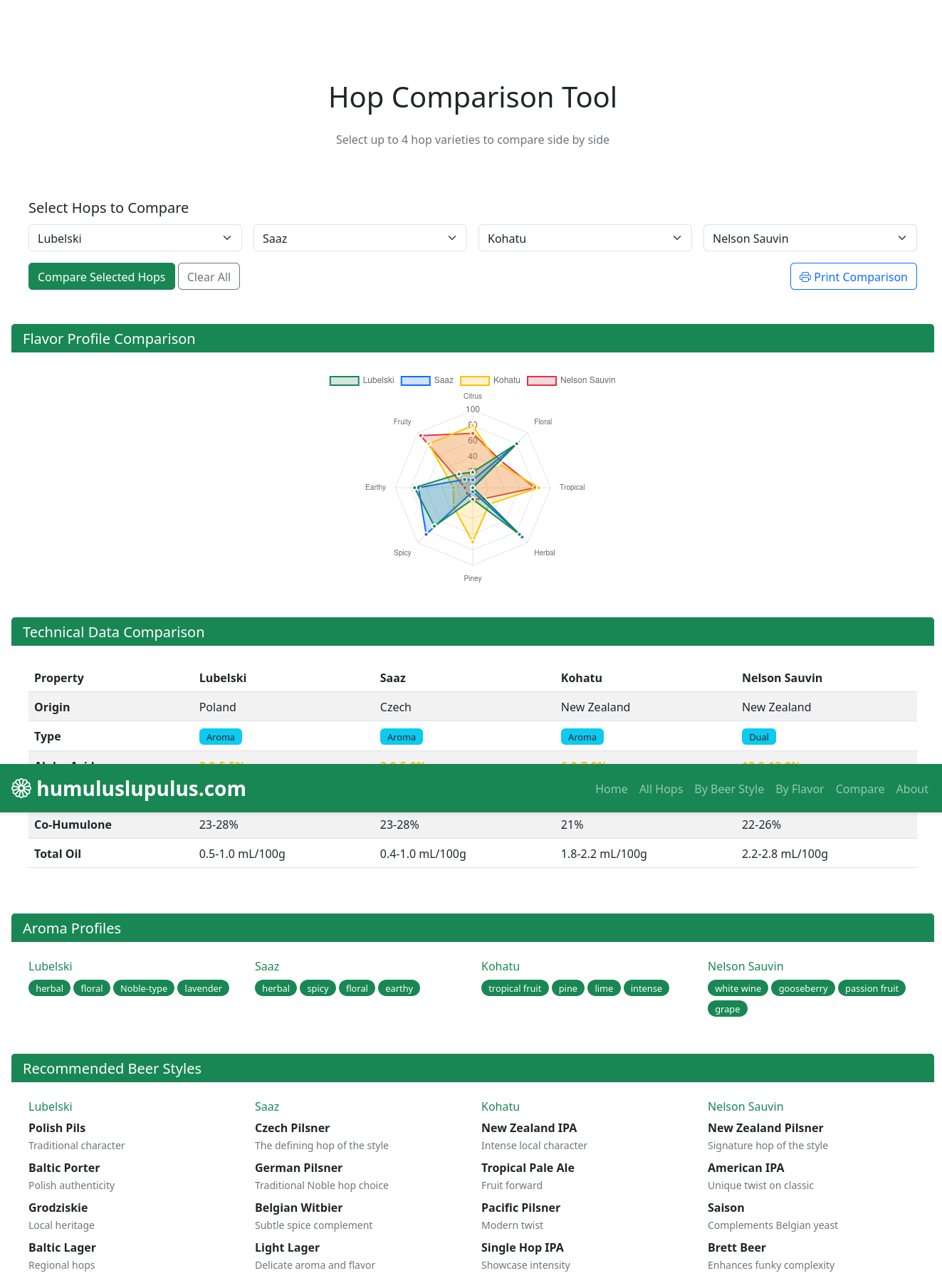Expand the Saaz hop selector
Viewport: 942px width, 1288px height.
(360, 238)
